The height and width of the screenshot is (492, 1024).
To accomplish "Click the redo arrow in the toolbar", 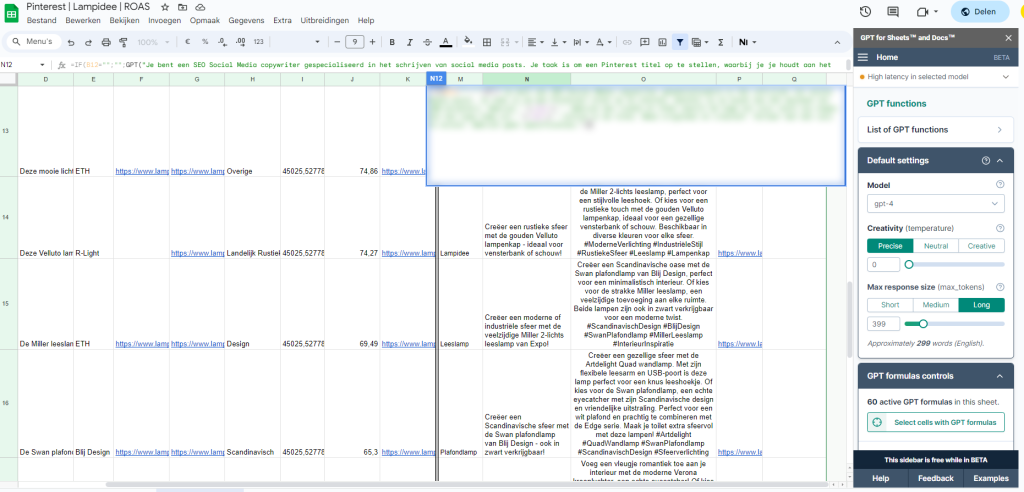I will (88, 42).
